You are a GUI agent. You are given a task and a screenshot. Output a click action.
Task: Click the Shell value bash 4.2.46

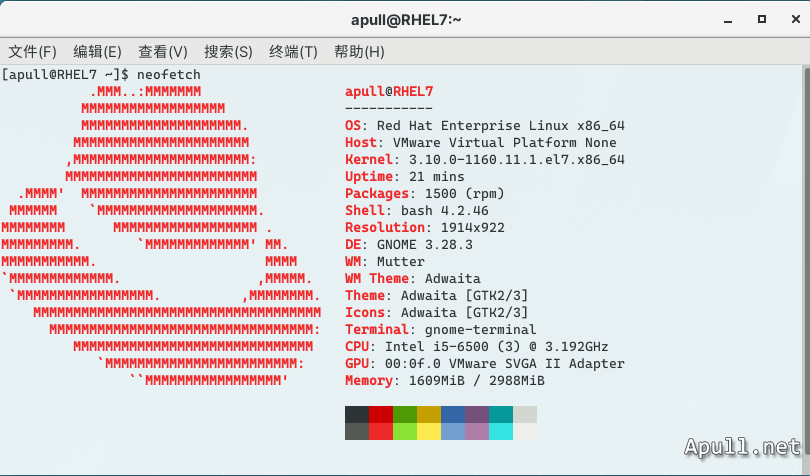(445, 211)
